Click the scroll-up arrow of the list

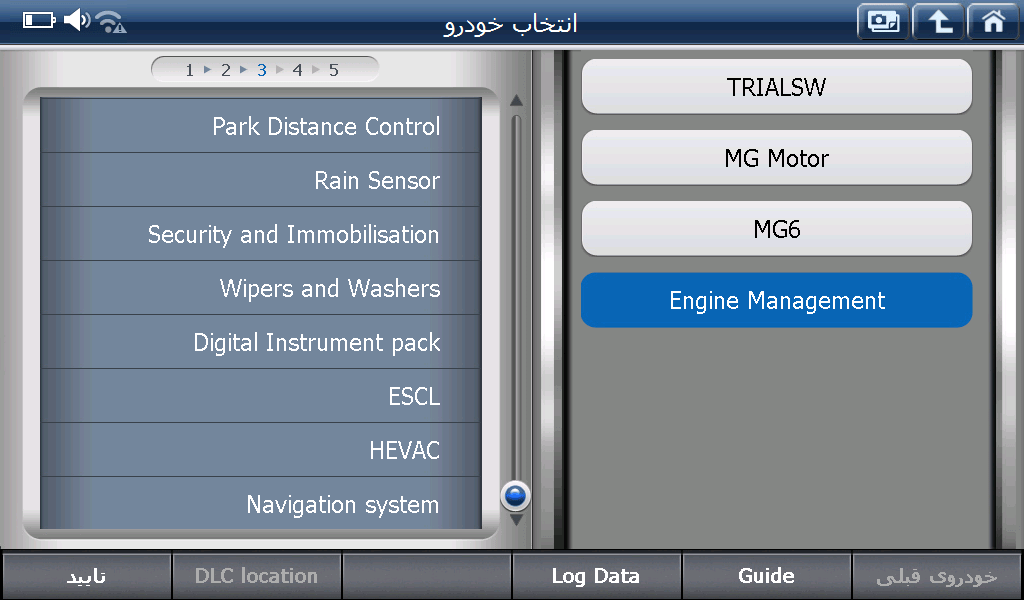(x=516, y=100)
